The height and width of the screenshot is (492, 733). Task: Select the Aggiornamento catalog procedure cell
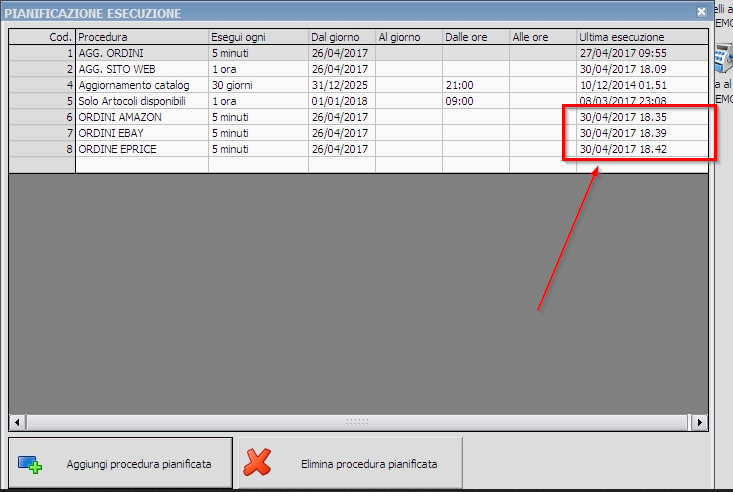(142, 85)
